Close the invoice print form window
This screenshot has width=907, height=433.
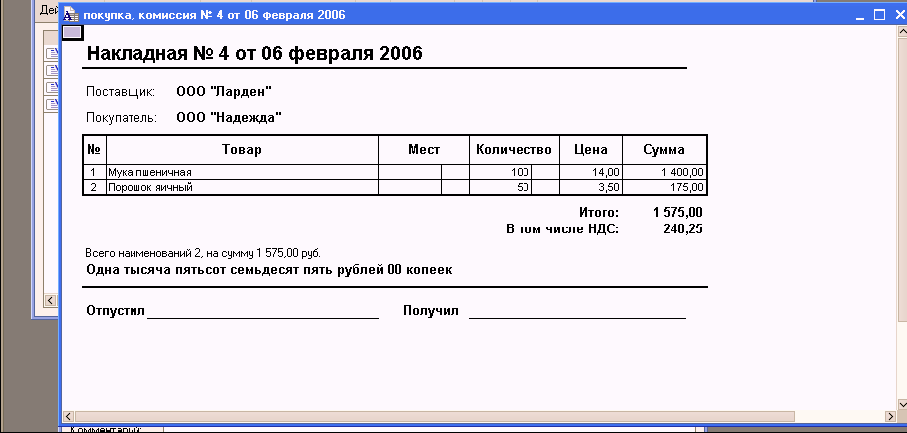(x=898, y=15)
